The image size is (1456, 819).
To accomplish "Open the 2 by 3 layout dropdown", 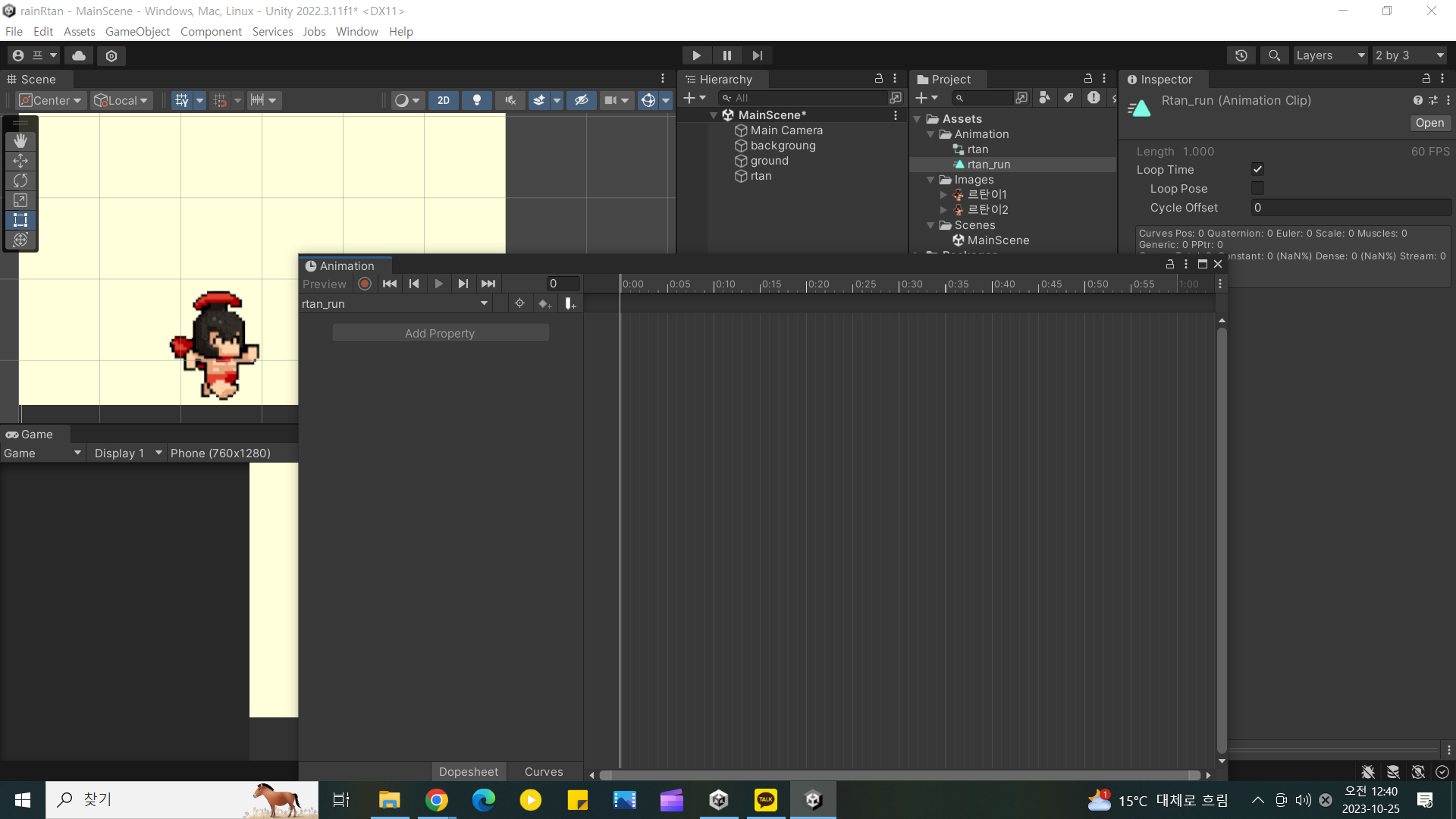I will (1410, 55).
